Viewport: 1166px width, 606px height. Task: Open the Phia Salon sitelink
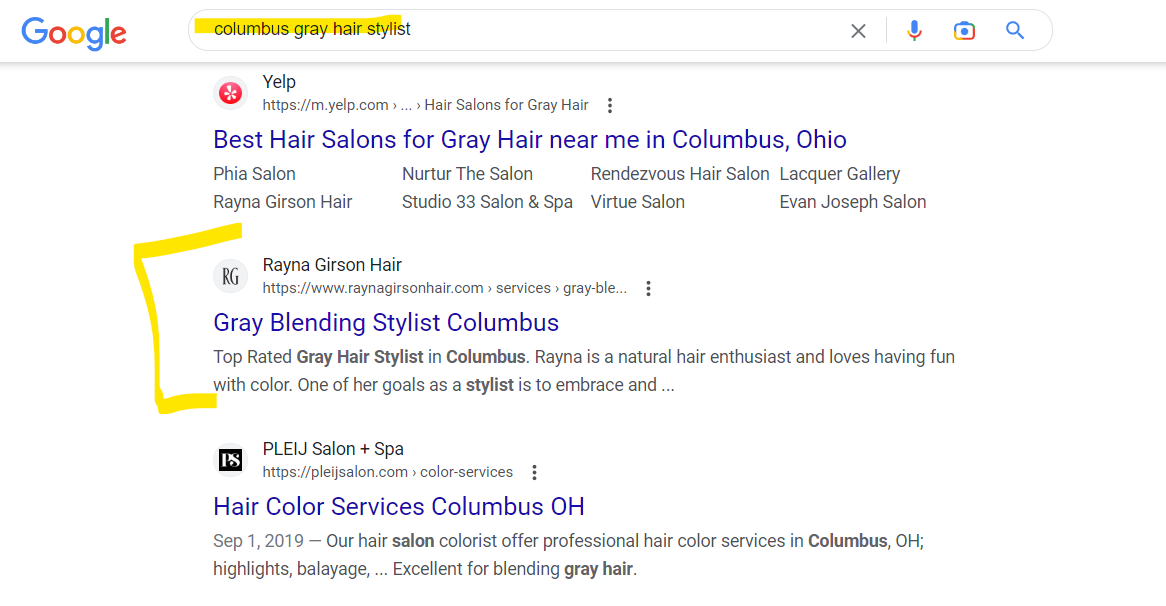coord(254,174)
